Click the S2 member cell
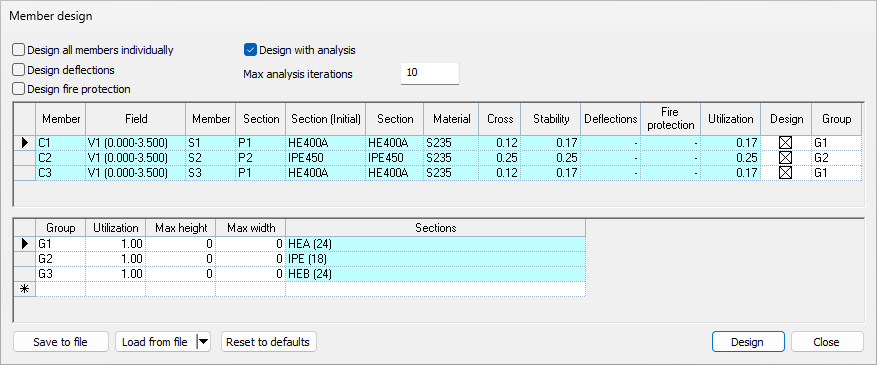 211,158
